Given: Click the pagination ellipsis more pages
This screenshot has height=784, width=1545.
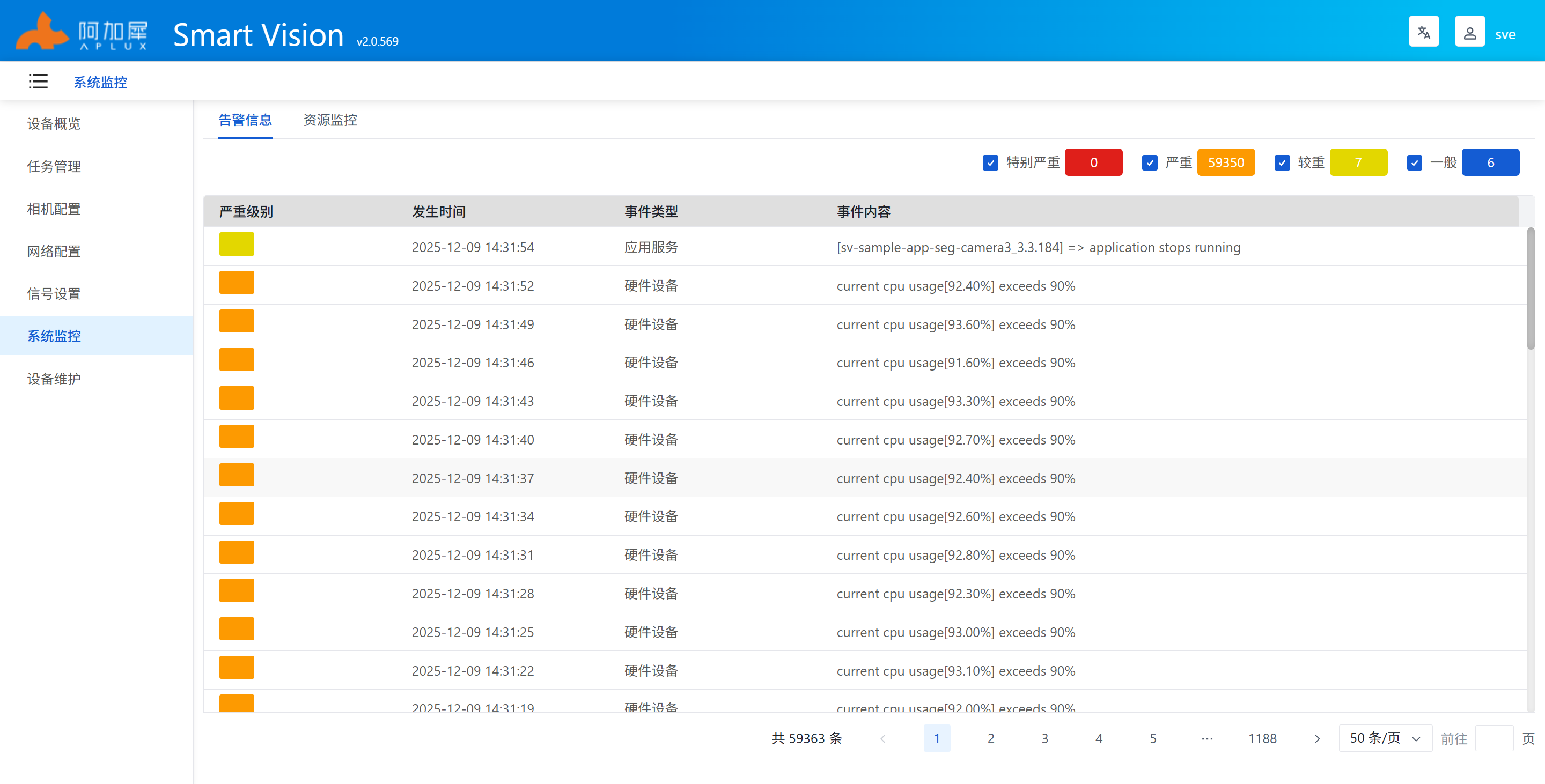Looking at the screenshot, I should click(1206, 738).
